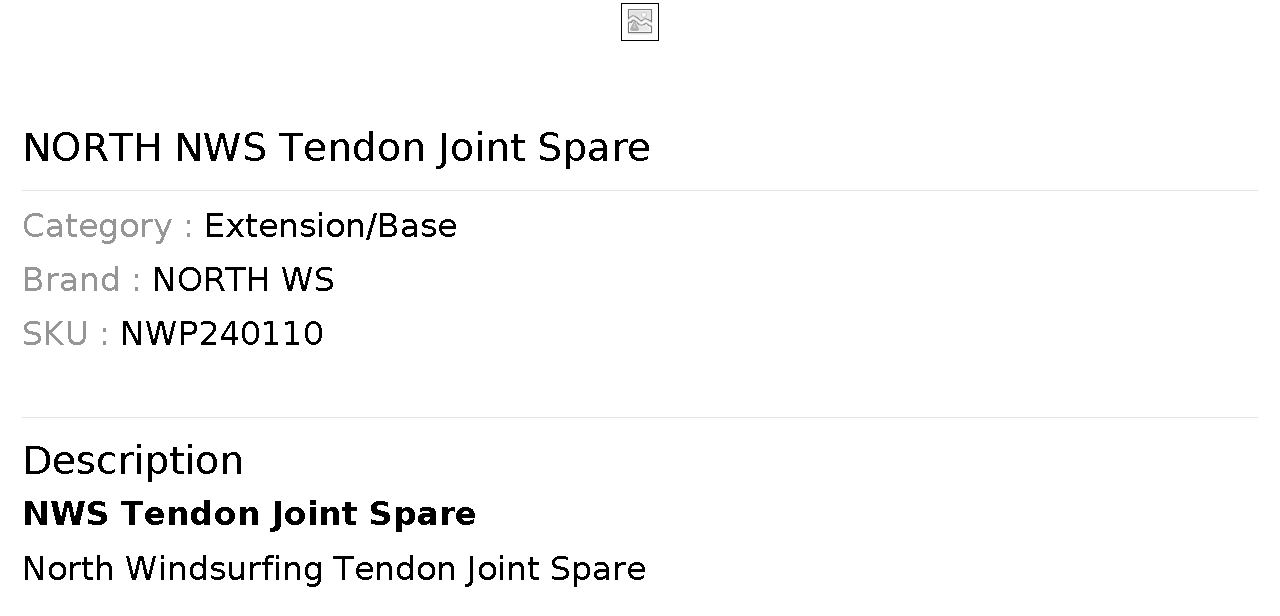This screenshot has width=1280, height=616.
Task: Click the Description section heading
Action: 133,461
